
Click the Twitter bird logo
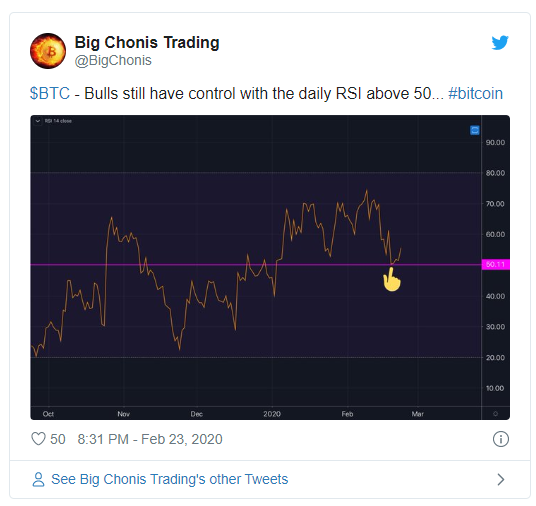[x=500, y=42]
